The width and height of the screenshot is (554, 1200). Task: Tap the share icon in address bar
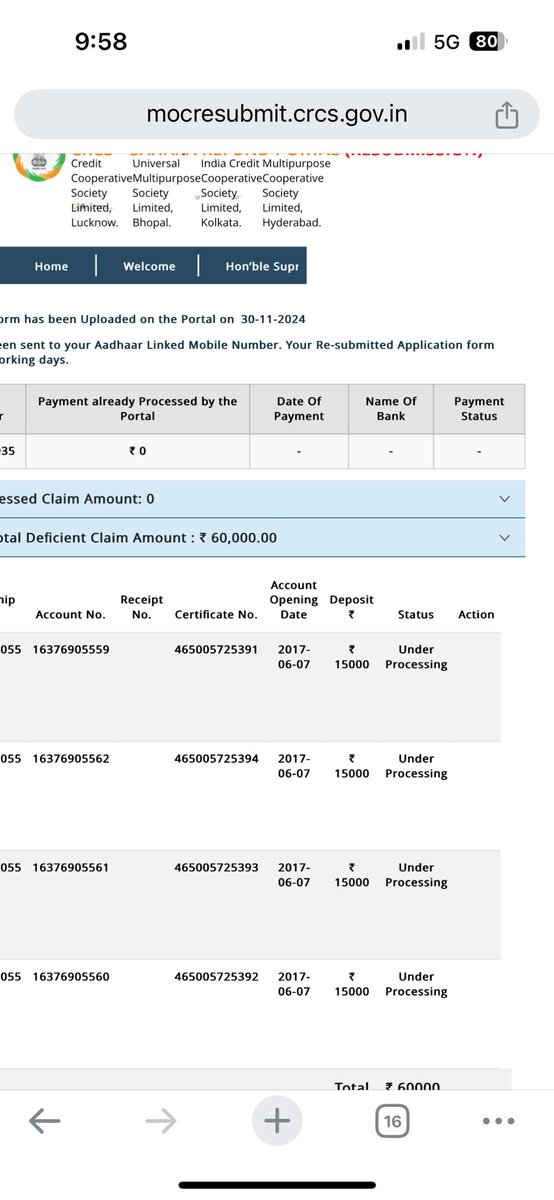pyautogui.click(x=507, y=114)
